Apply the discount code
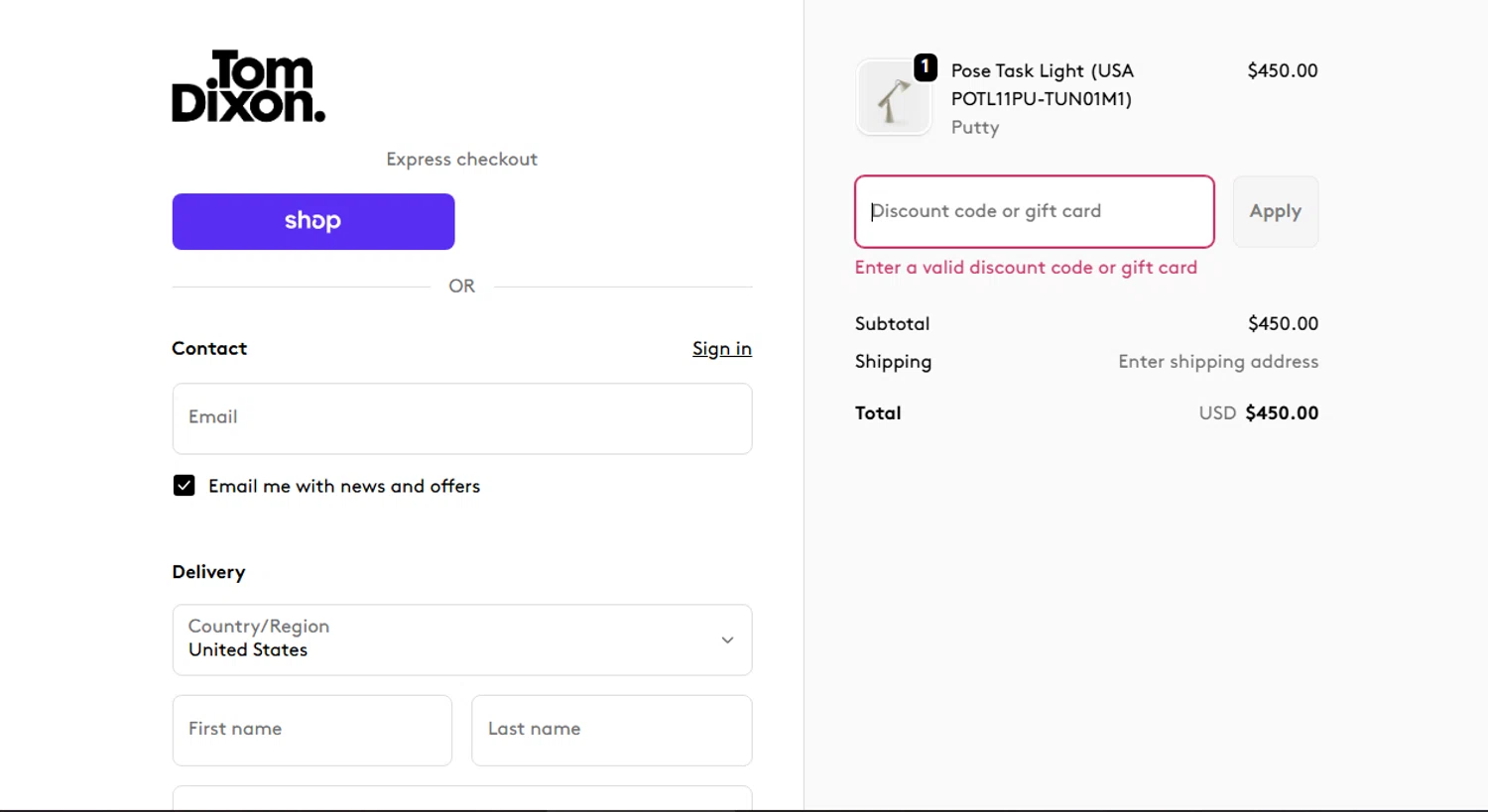The image size is (1488, 812). 1276,211
